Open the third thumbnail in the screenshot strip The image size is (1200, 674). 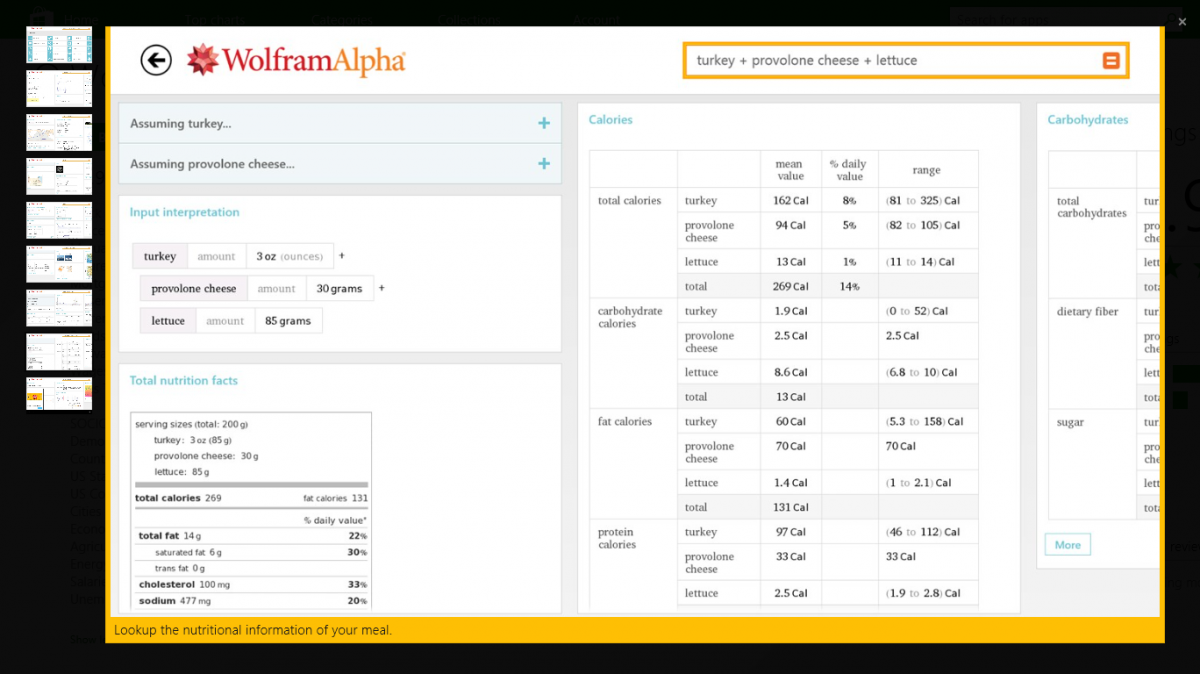click(x=59, y=132)
